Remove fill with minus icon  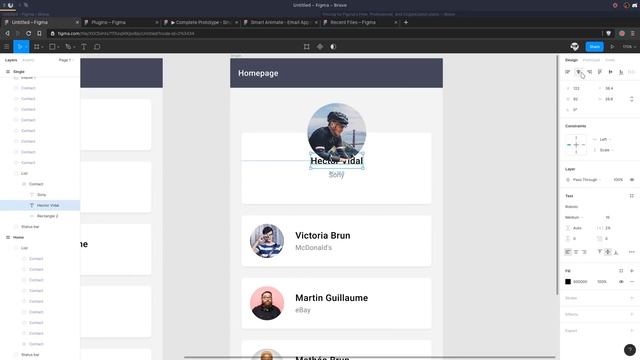(x=632, y=282)
